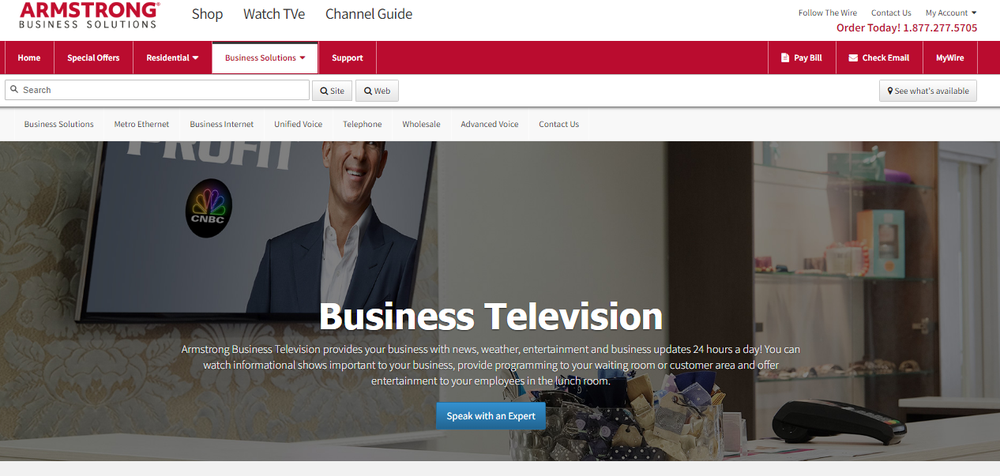
Task: Open the Special Offers menu item
Action: [94, 58]
